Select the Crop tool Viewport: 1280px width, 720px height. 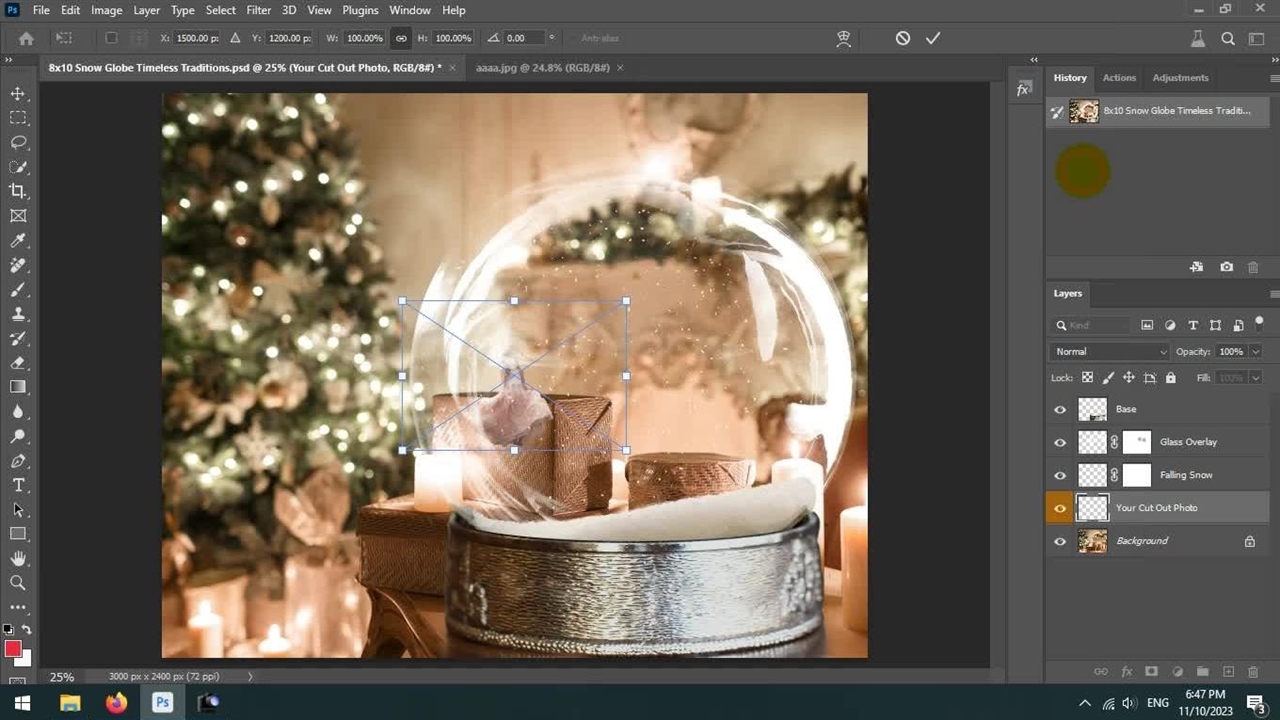click(x=18, y=191)
